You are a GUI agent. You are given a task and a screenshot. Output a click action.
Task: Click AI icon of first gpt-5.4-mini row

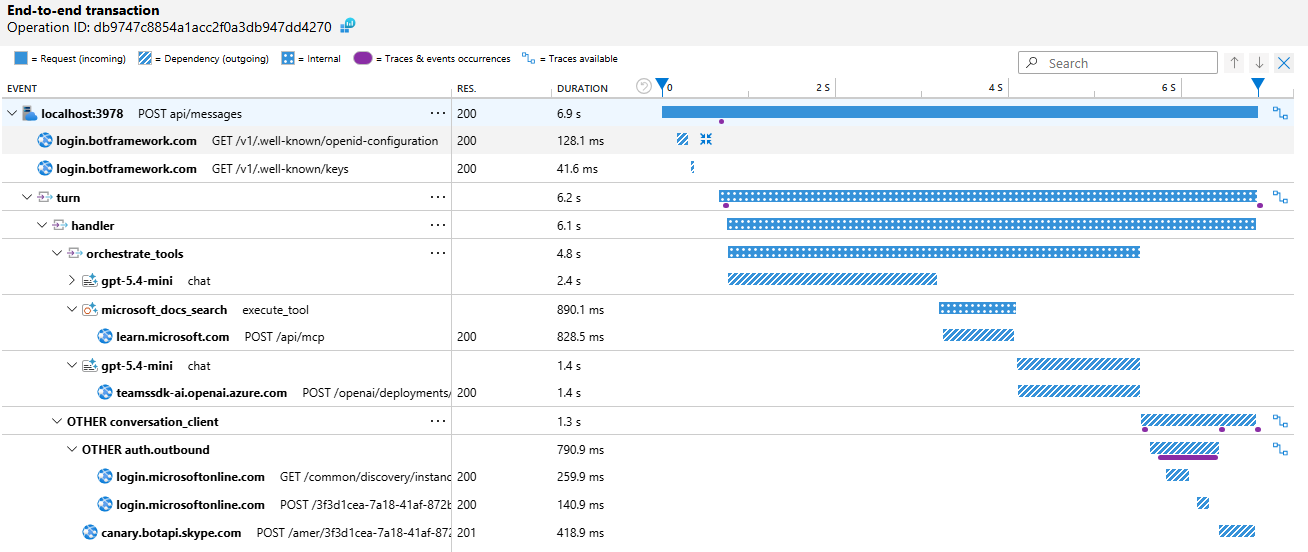[x=89, y=281]
